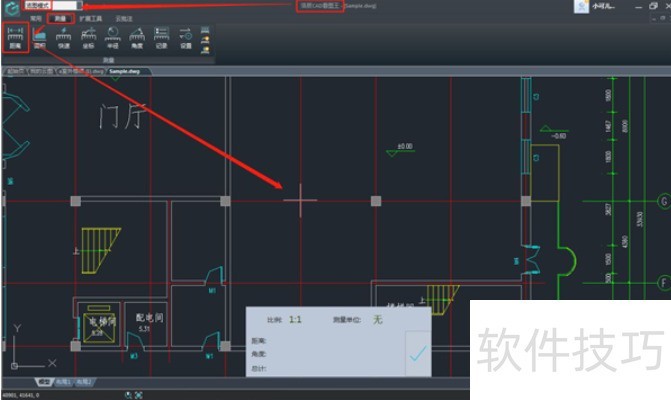Image resolution: width=671 pixels, height=400 pixels.
Task: Open the 扩展工具 ribbon tab
Action: 91,19
